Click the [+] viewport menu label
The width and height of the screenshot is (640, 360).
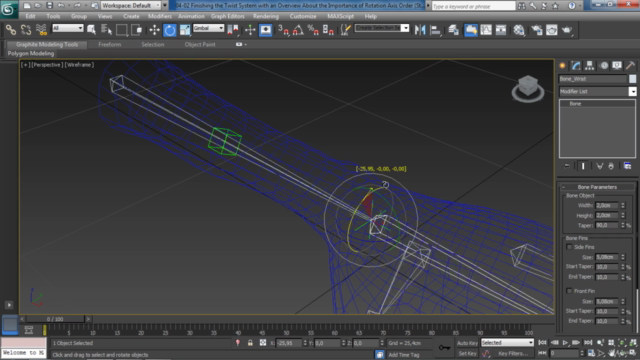[25, 64]
